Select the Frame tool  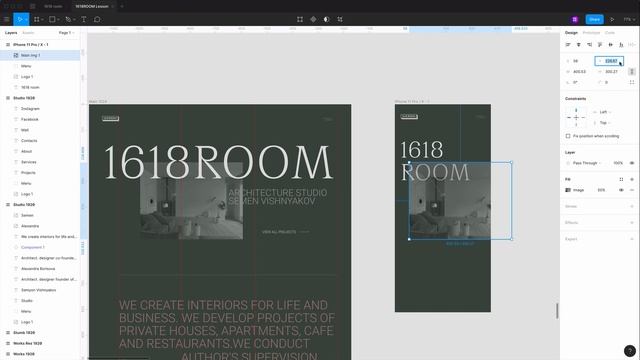pos(37,19)
